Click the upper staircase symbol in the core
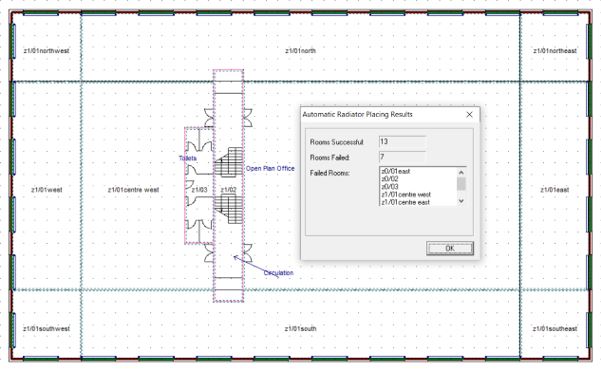601x370 pixels. [228, 162]
